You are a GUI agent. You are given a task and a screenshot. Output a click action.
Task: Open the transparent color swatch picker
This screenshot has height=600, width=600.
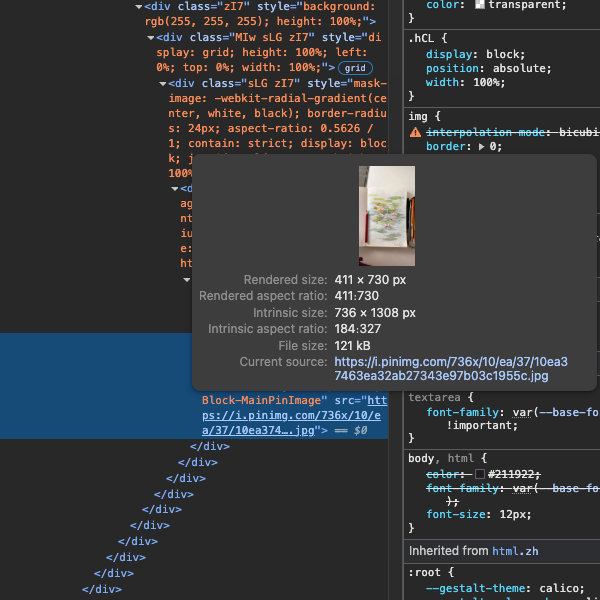479,5
